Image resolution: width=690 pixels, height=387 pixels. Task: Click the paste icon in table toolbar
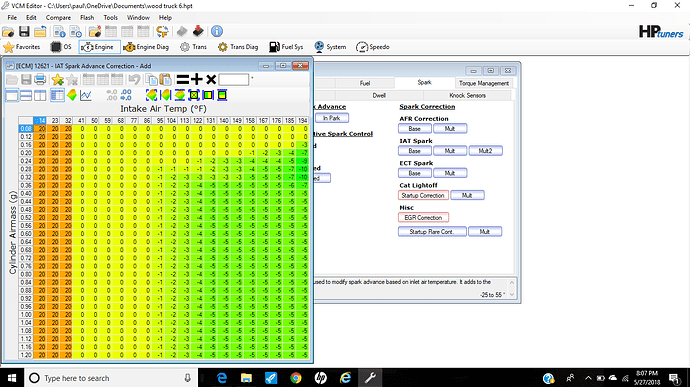[165, 79]
